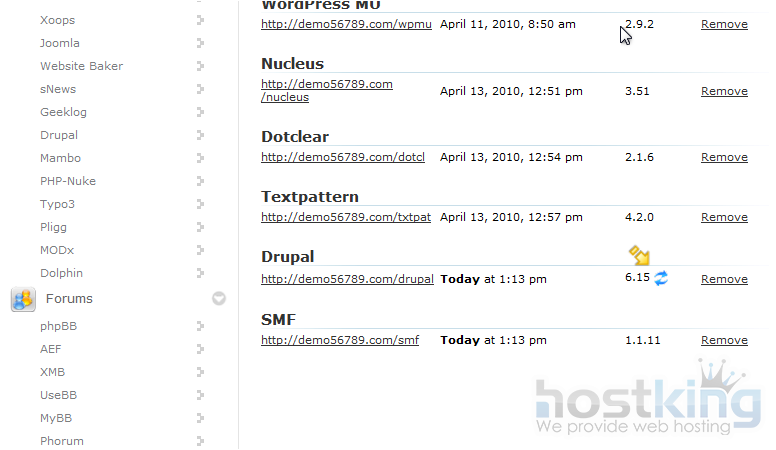The height and width of the screenshot is (450, 776).
Task: Click the arrow next to phpBB
Action: pyautogui.click(x=201, y=326)
